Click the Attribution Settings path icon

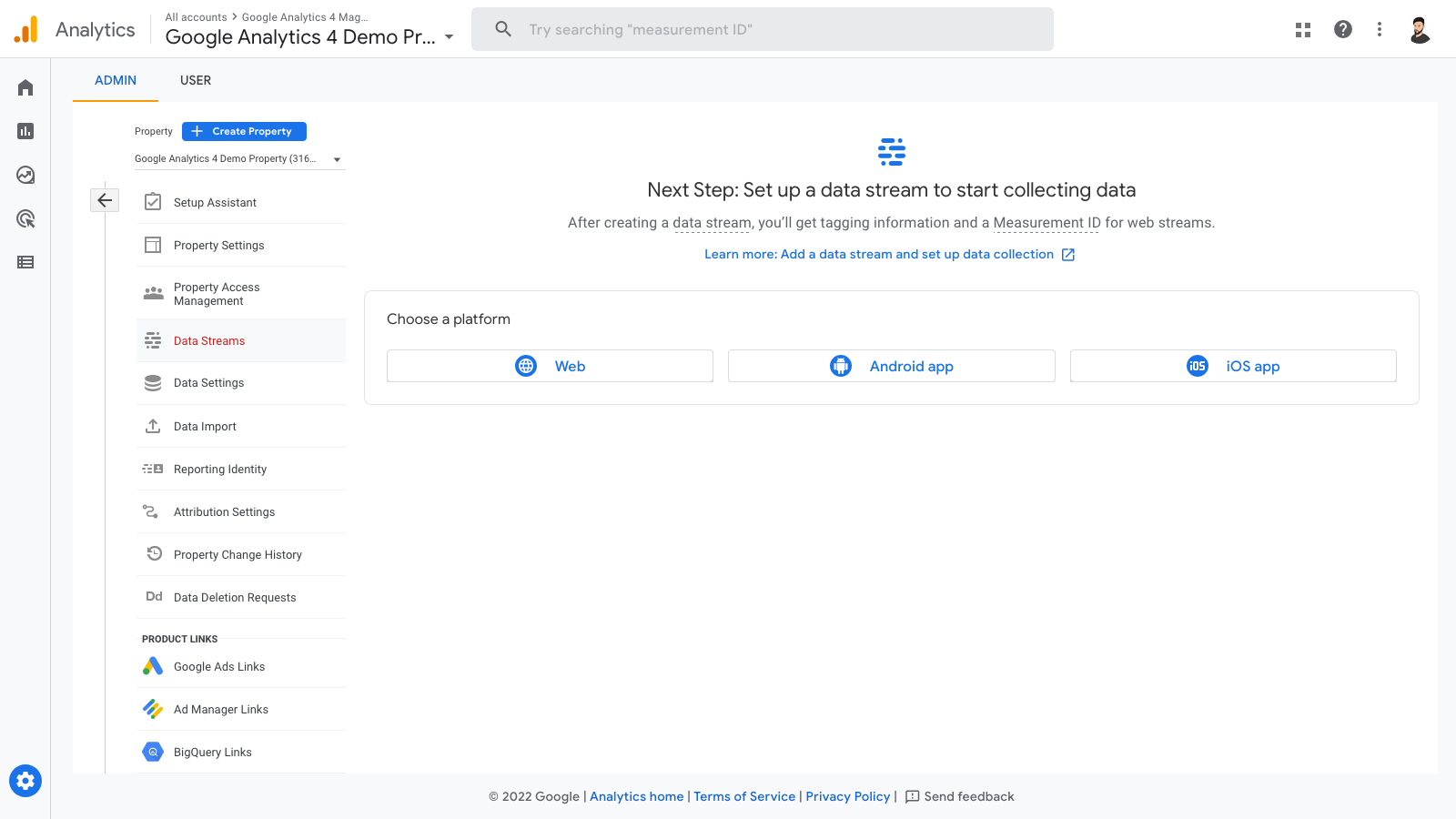[150, 511]
